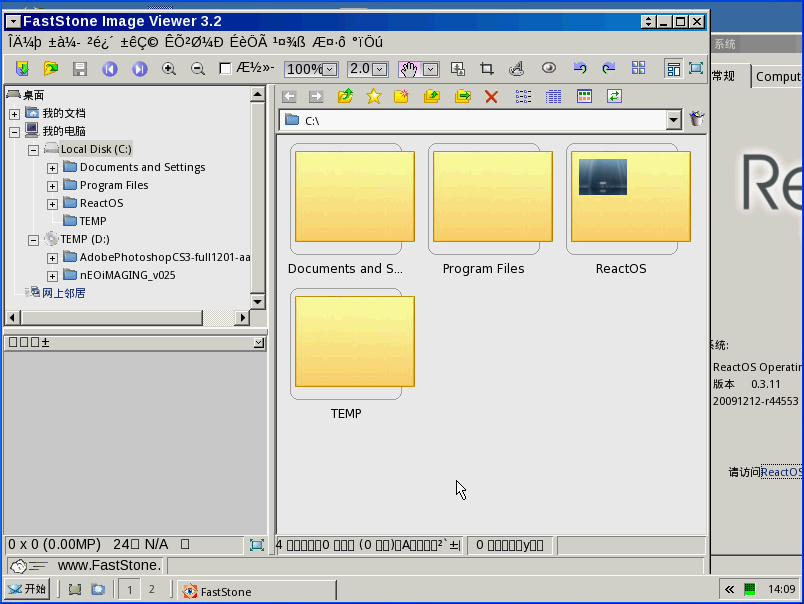Image resolution: width=804 pixels, height=604 pixels.
Task: Select the hand pan tool
Action: click(x=409, y=69)
